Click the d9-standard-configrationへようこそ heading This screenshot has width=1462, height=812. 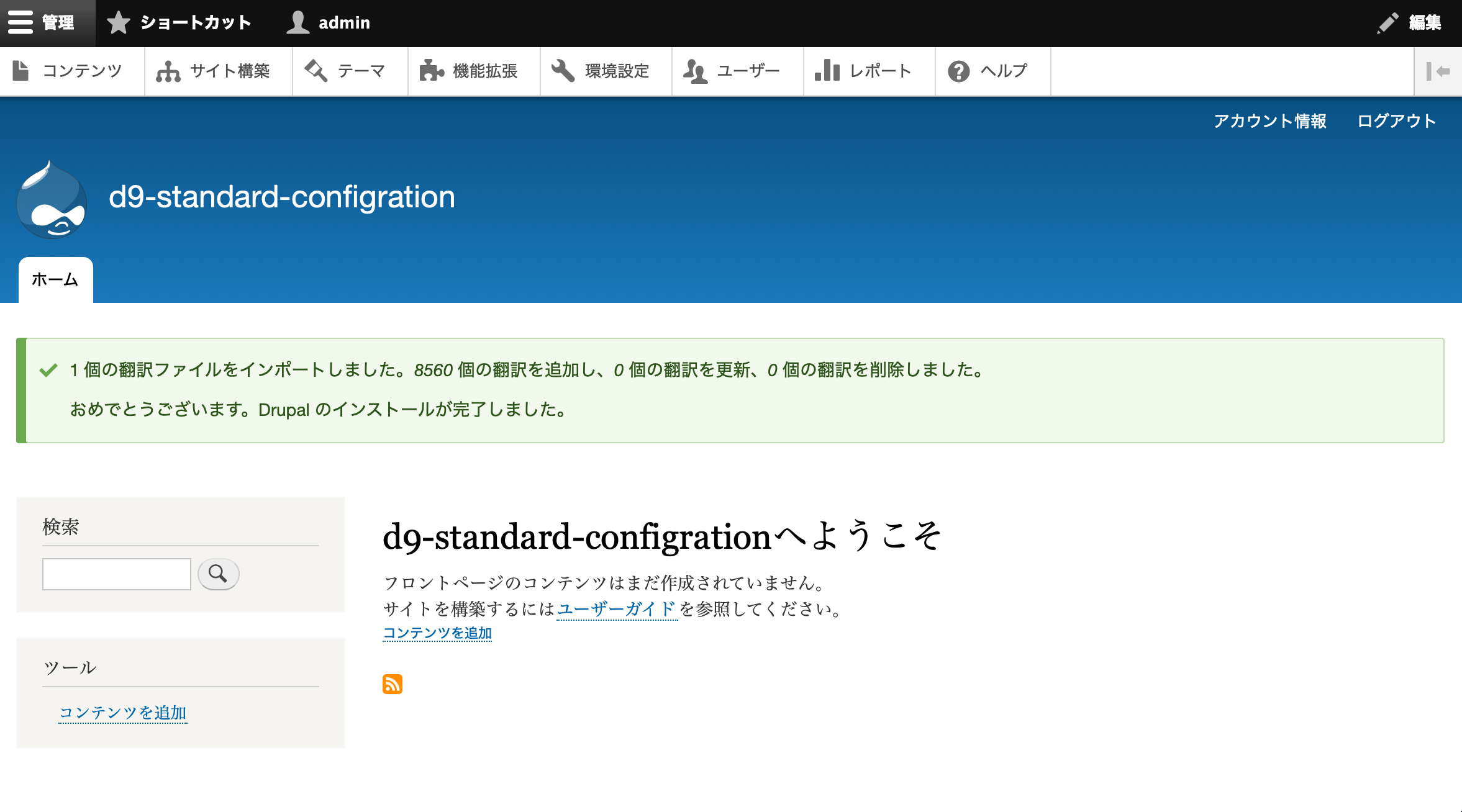click(x=663, y=536)
